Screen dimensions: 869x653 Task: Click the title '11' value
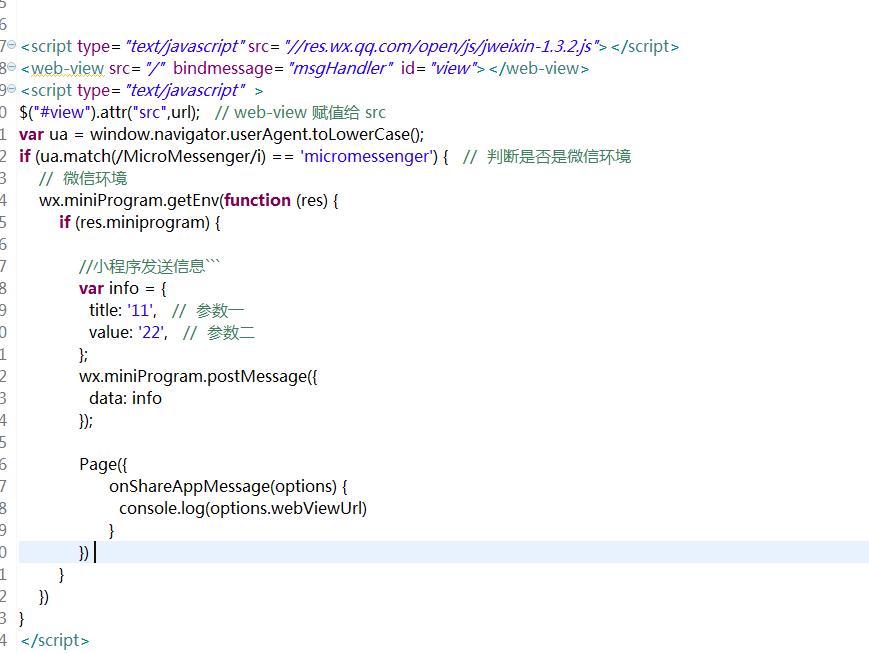pyautogui.click(x=141, y=310)
